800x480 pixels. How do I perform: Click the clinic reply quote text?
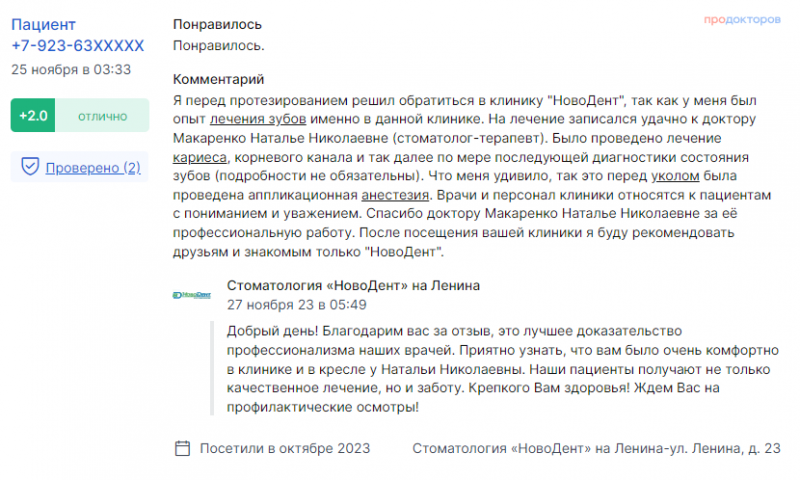point(503,369)
